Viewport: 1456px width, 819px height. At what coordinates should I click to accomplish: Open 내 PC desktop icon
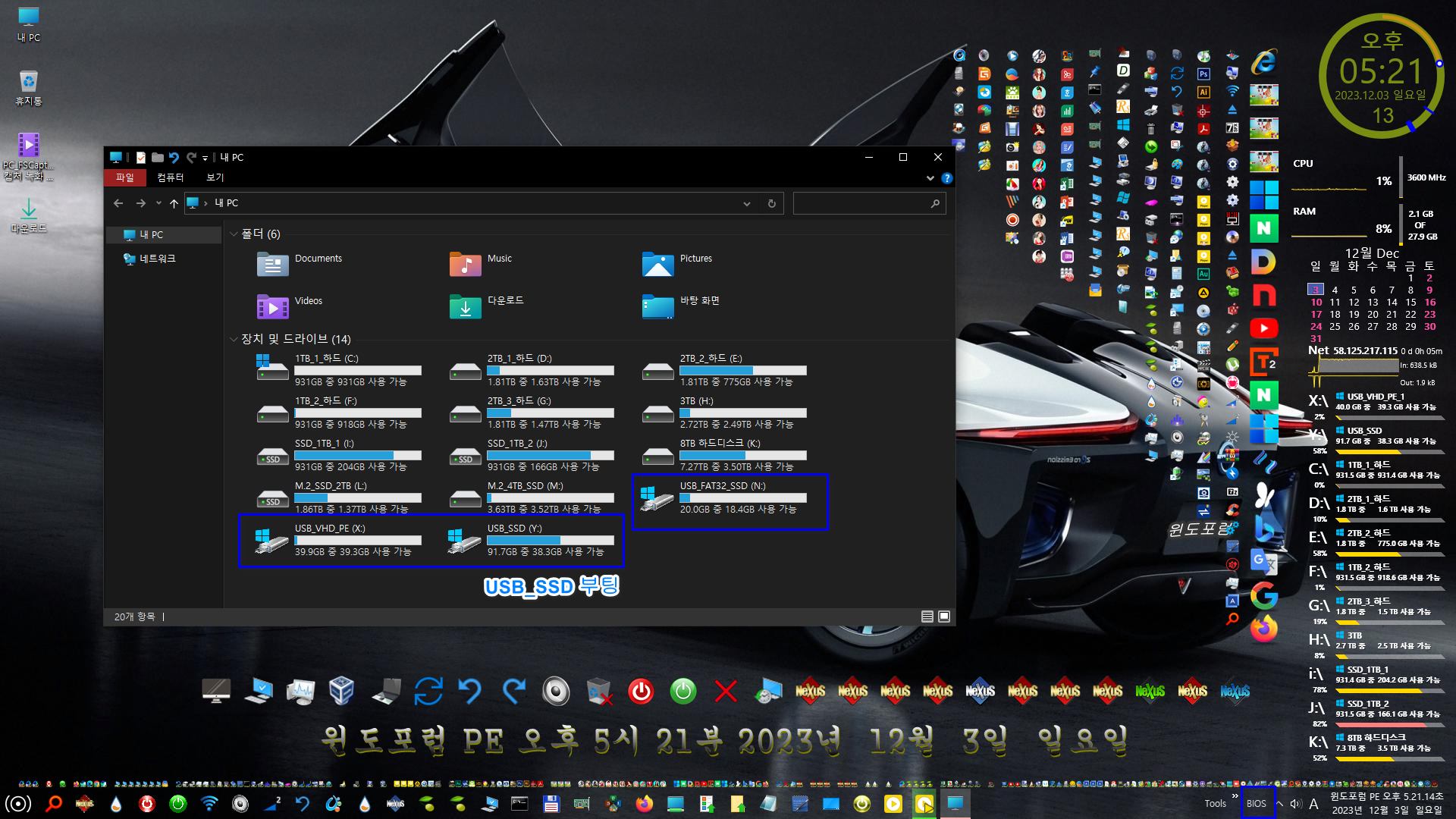pos(28,24)
